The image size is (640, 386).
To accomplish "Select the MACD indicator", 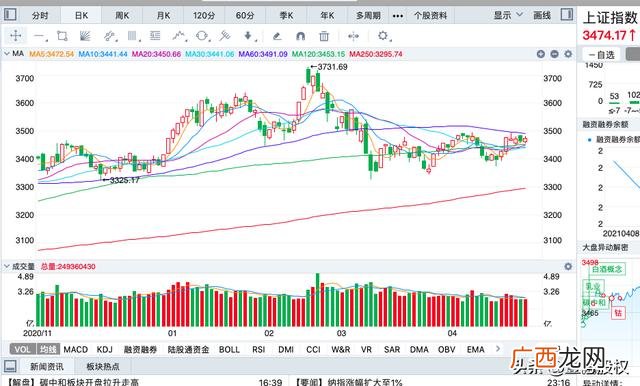I will coord(76,350).
